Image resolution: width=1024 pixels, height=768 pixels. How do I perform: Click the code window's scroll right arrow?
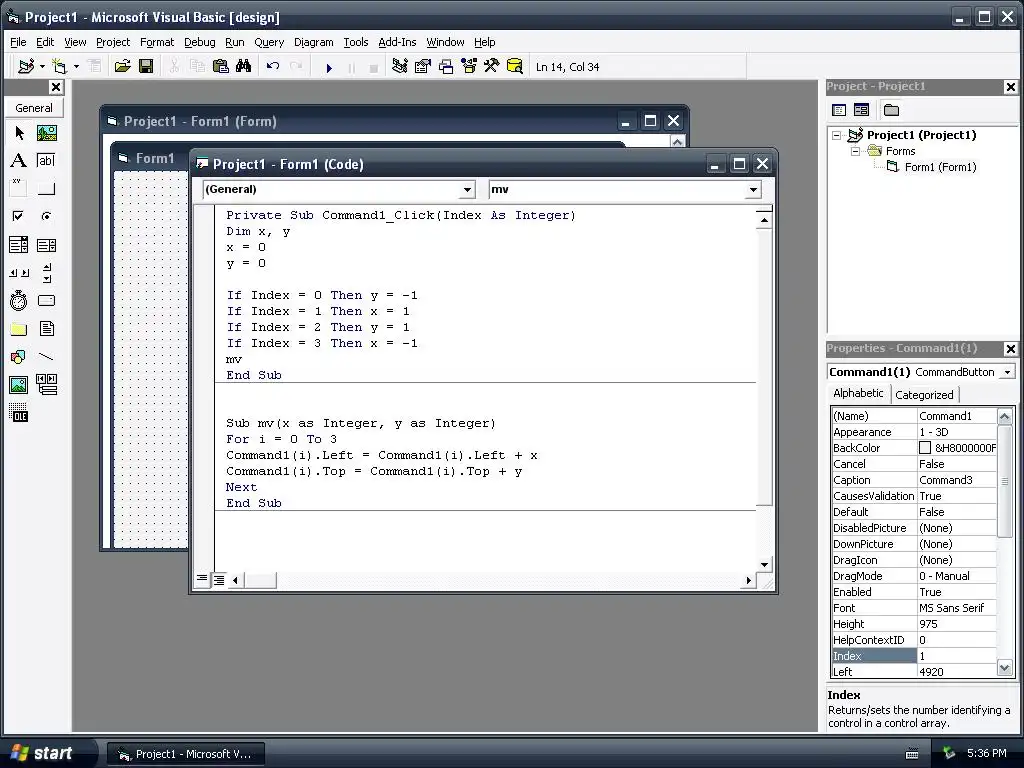pyautogui.click(x=748, y=580)
